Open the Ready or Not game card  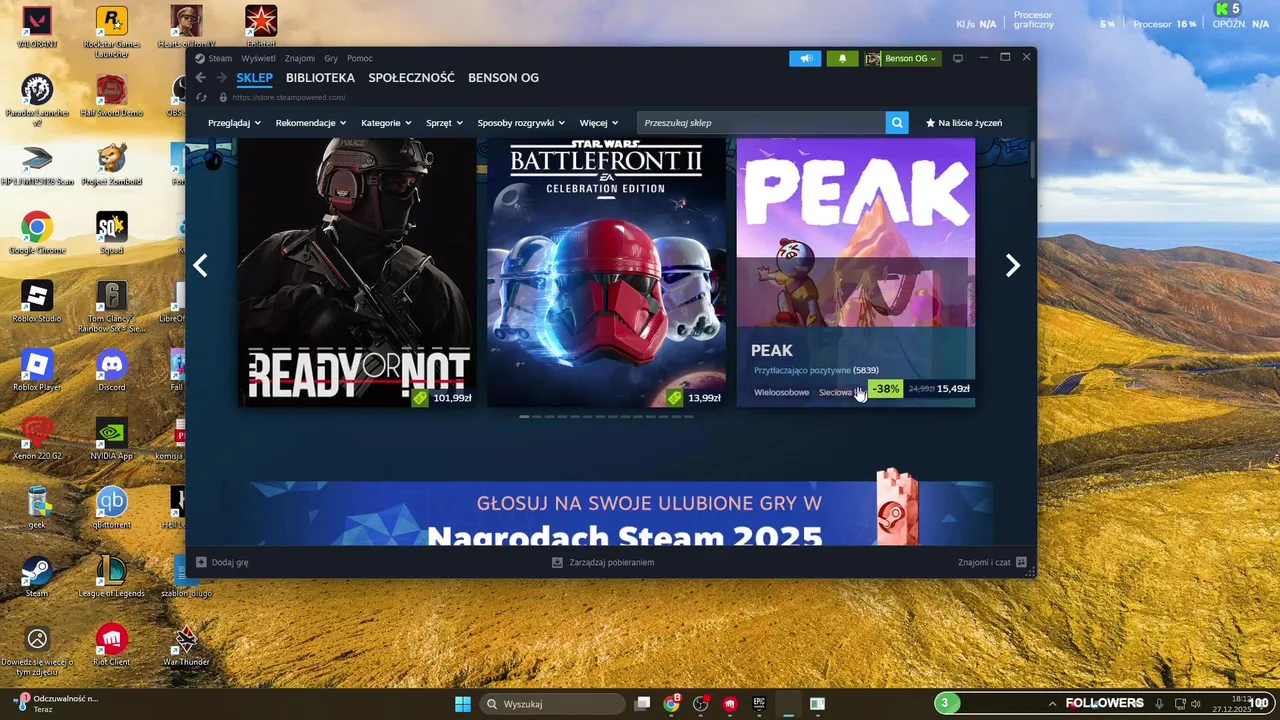(x=356, y=272)
